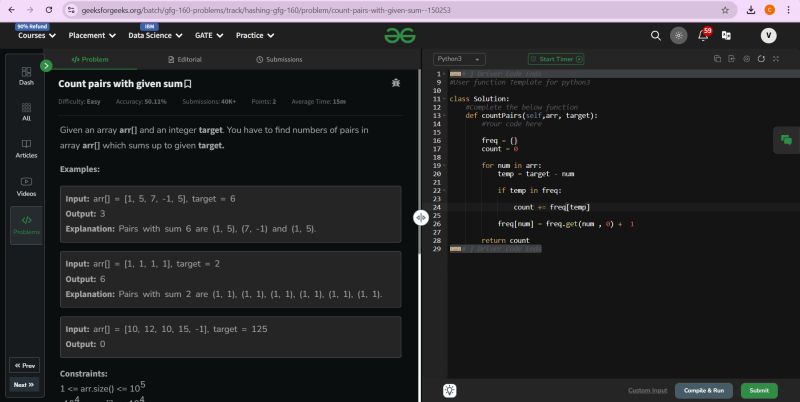Click the panel splitter handle

pyautogui.click(x=420, y=218)
